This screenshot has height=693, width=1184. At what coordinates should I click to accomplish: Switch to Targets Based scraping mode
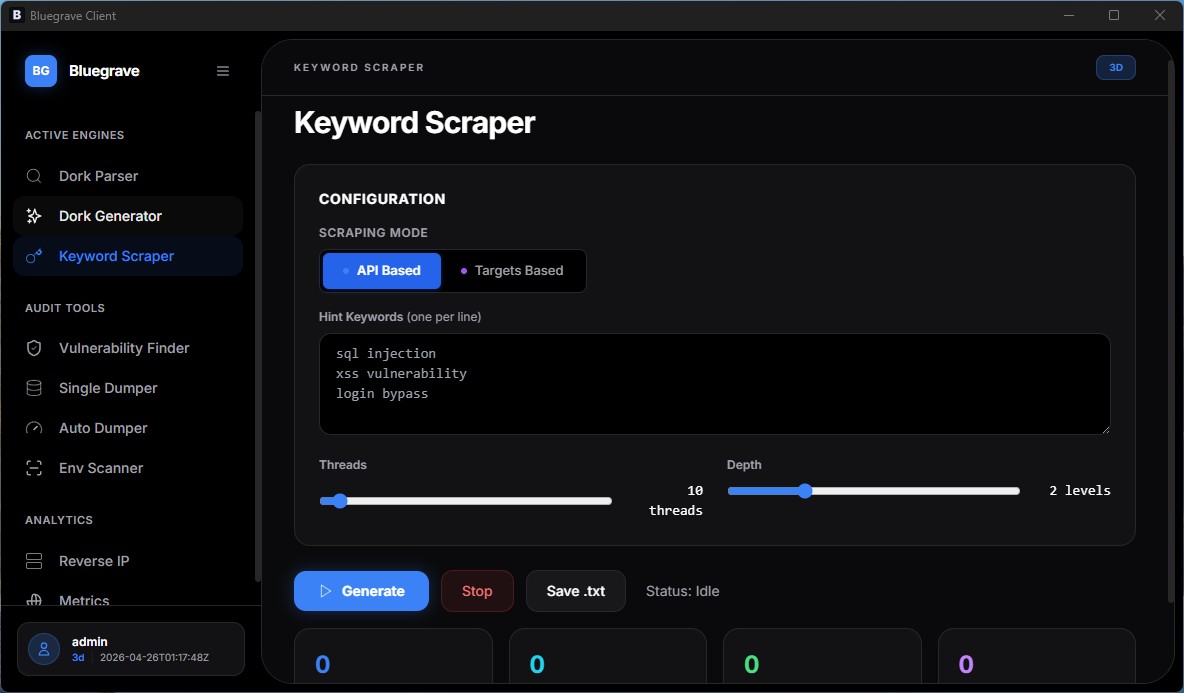(513, 270)
